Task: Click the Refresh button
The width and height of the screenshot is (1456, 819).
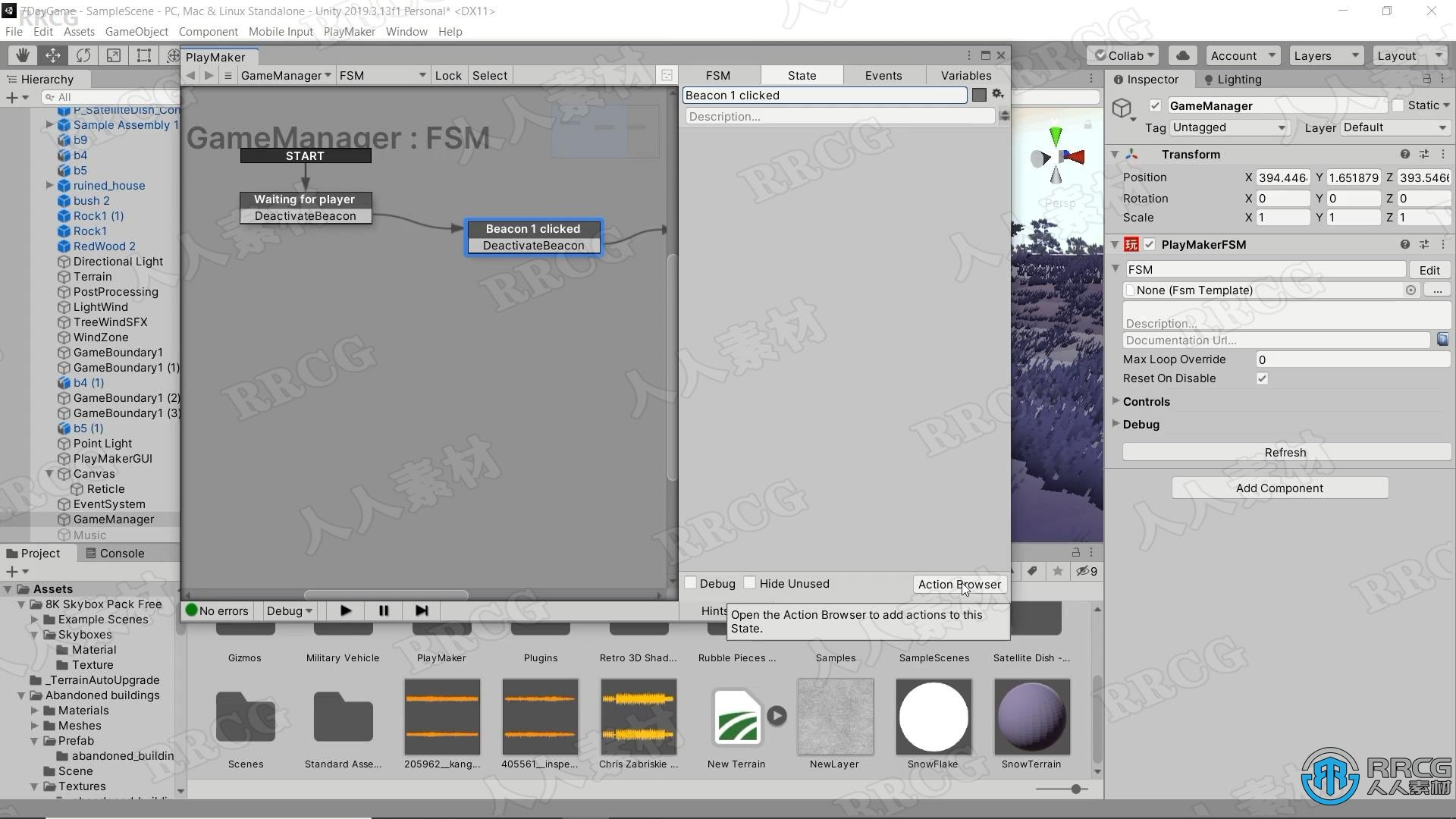Action: pos(1285,452)
